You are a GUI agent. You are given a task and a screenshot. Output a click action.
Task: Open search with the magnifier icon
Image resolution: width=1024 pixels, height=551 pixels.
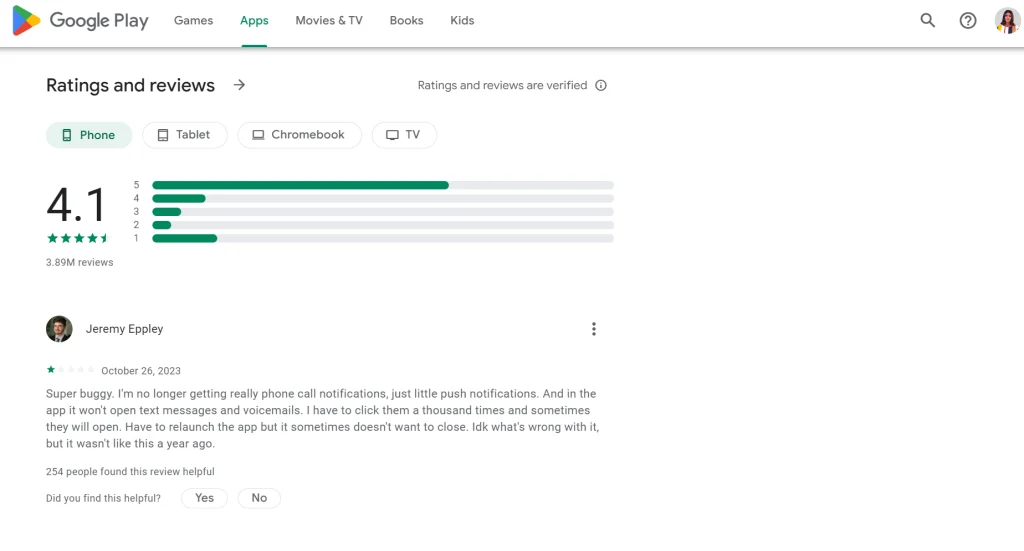pyautogui.click(x=928, y=21)
